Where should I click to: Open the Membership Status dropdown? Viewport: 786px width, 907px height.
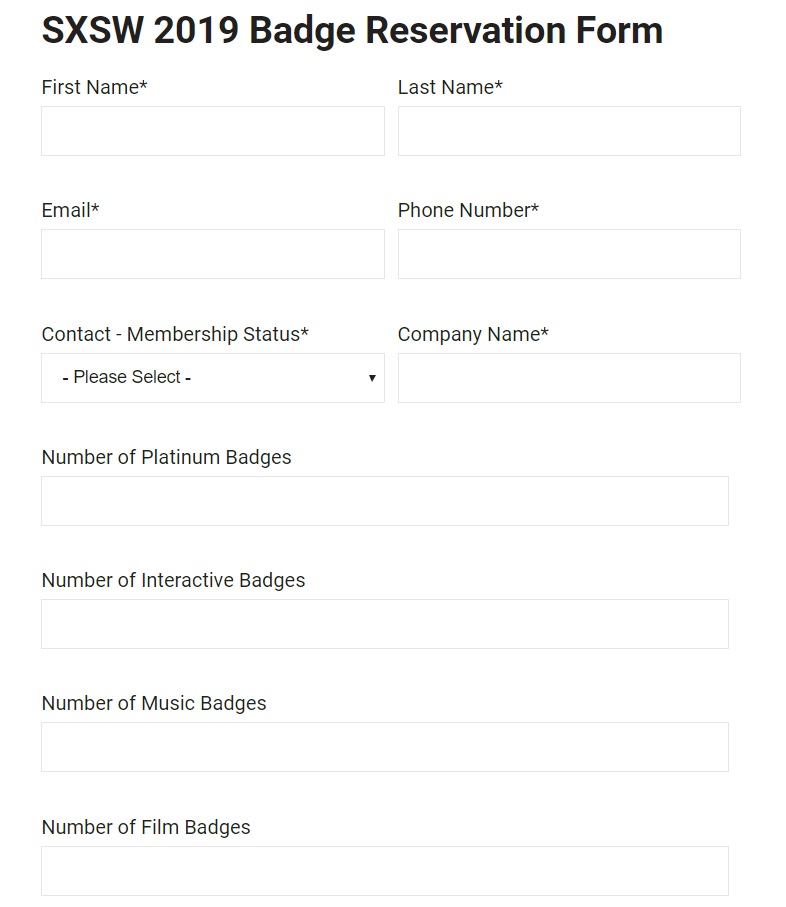[x=213, y=378]
